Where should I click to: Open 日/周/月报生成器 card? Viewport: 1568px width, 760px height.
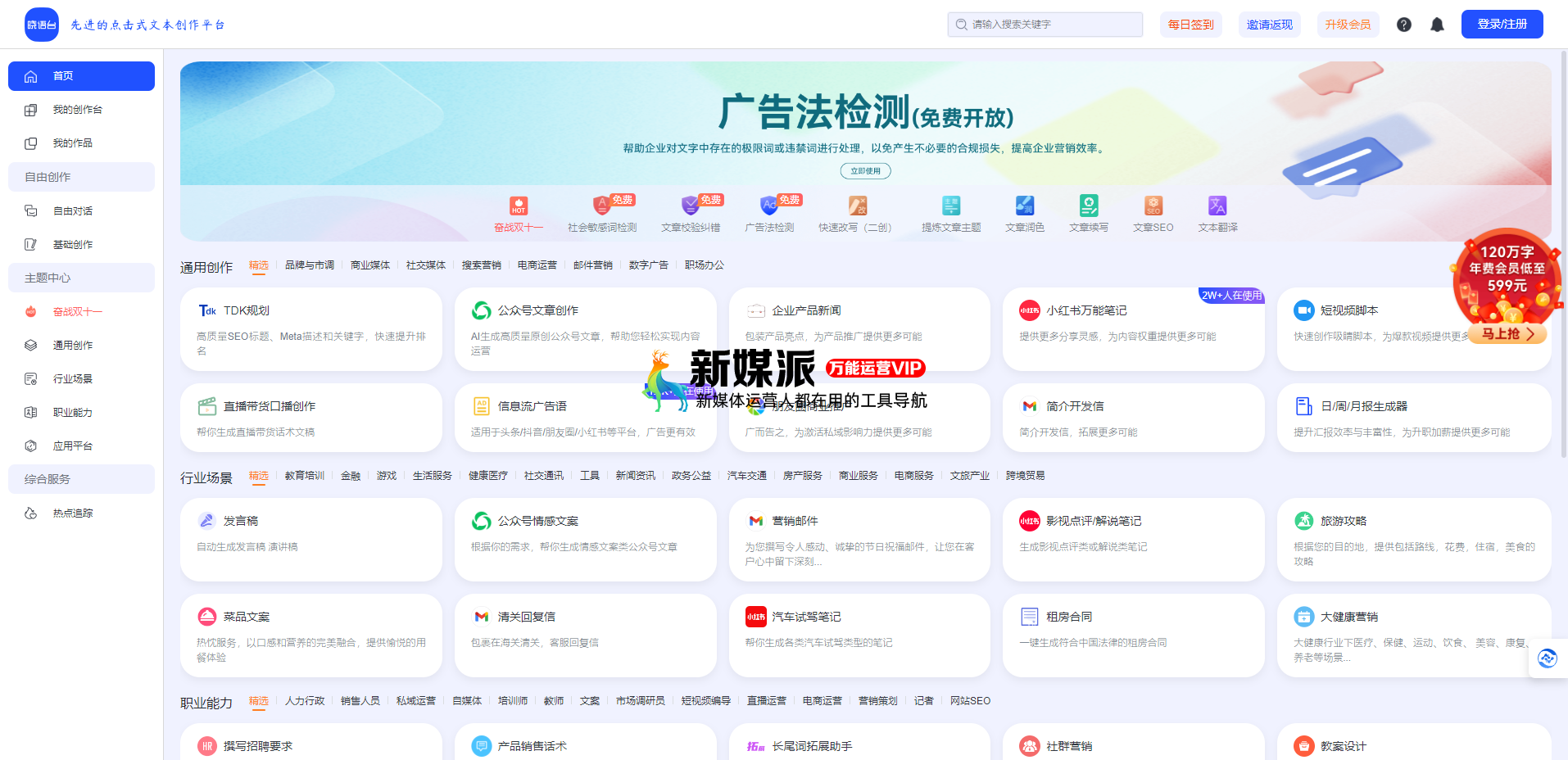coord(1414,418)
